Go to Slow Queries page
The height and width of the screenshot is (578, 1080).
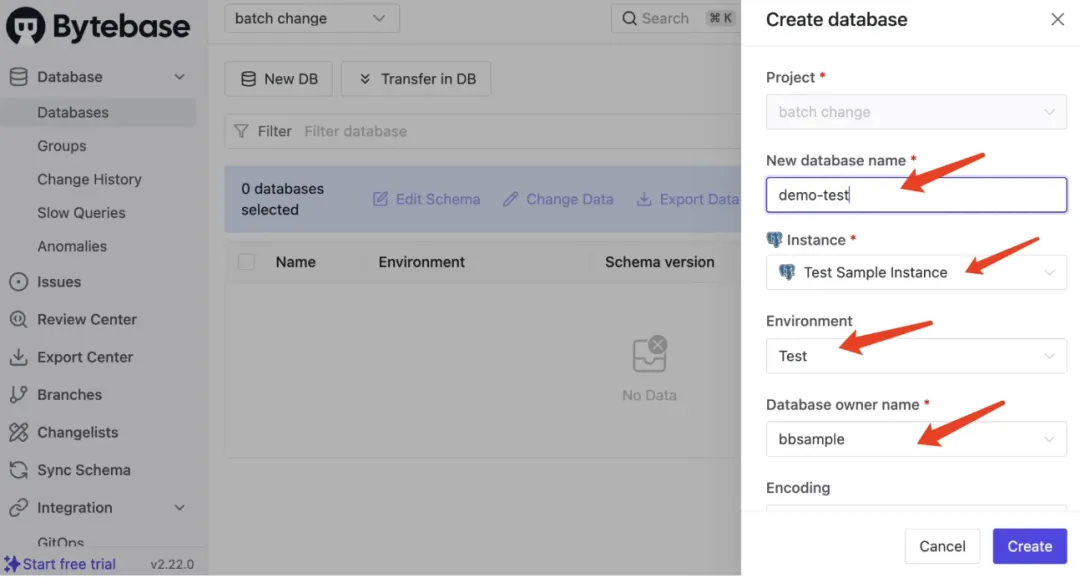pyautogui.click(x=81, y=213)
